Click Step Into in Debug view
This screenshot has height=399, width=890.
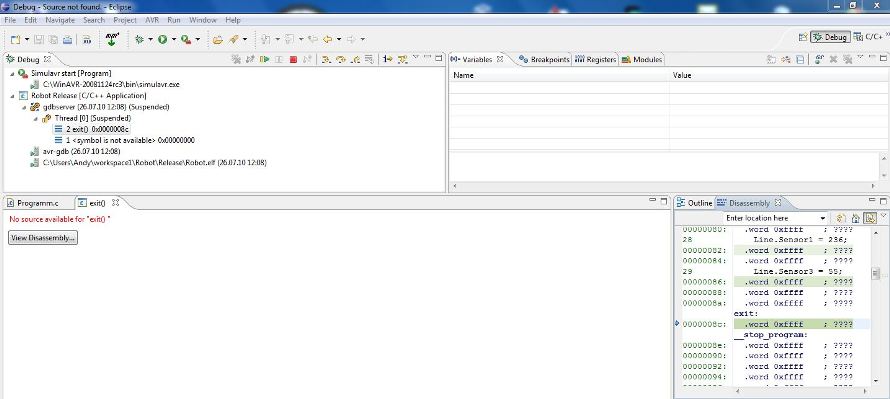(326, 59)
